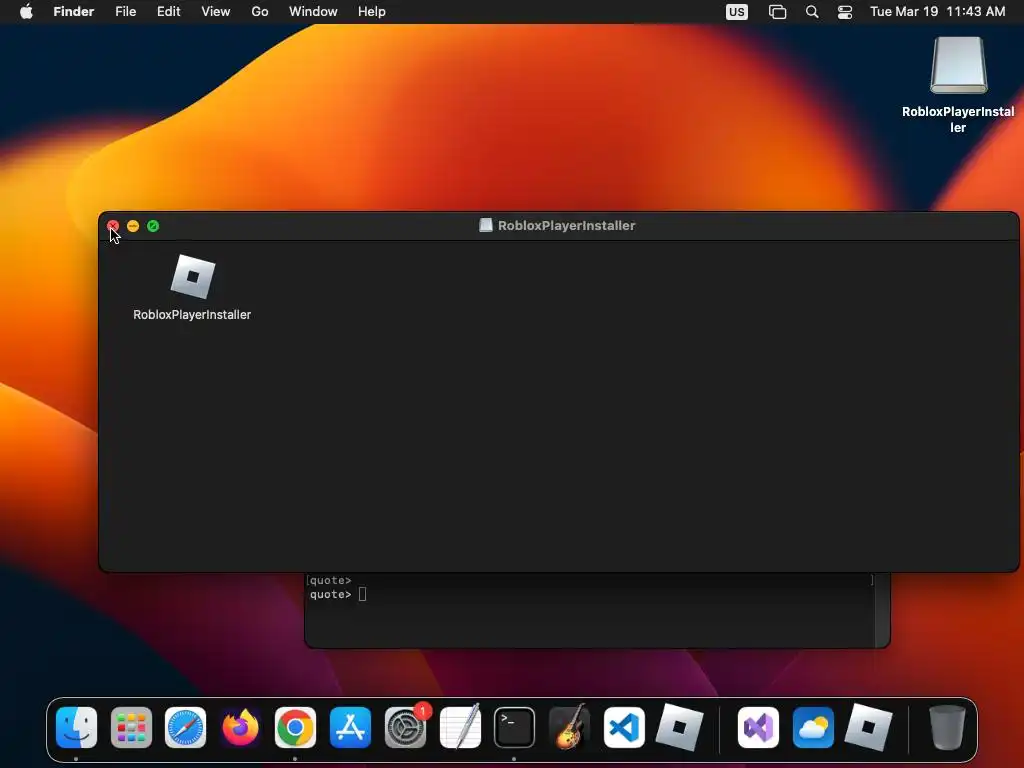Open the Window menu

click(313, 12)
